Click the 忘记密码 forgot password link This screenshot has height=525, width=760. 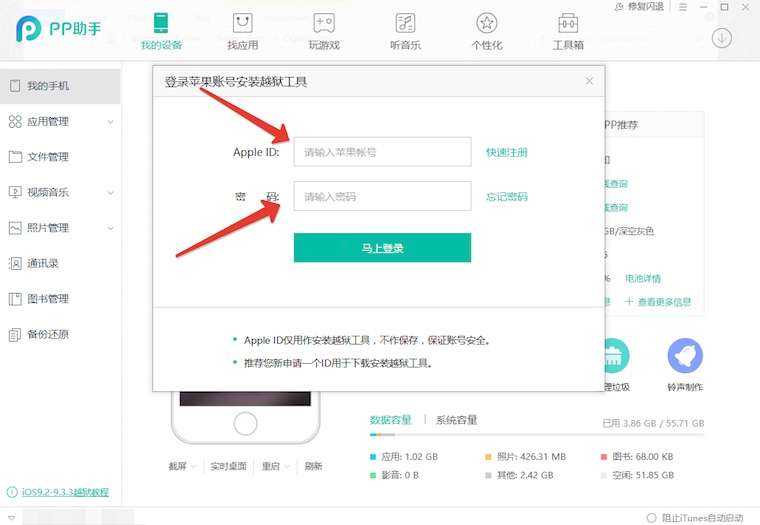(507, 197)
